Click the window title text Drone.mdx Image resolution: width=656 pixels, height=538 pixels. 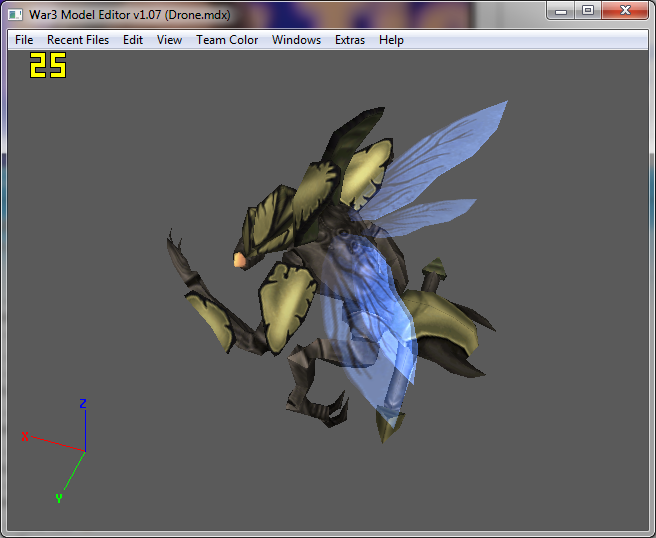197,15
